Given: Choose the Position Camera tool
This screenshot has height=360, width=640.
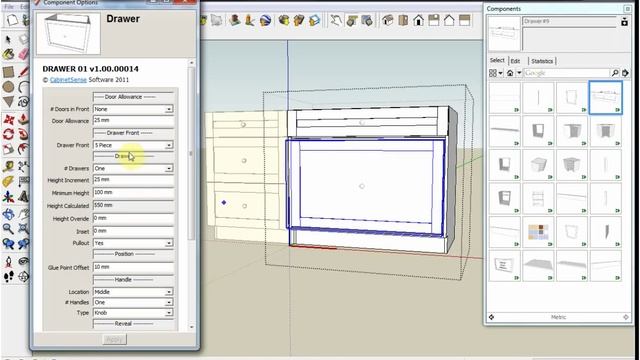Looking at the screenshot, I should coord(8,261).
